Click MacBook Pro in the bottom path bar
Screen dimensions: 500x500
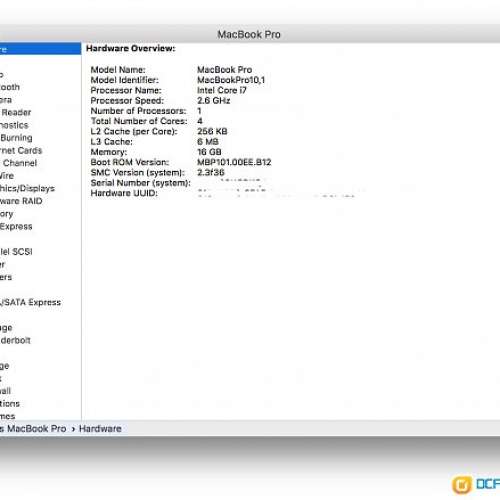pyautogui.click(x=37, y=429)
